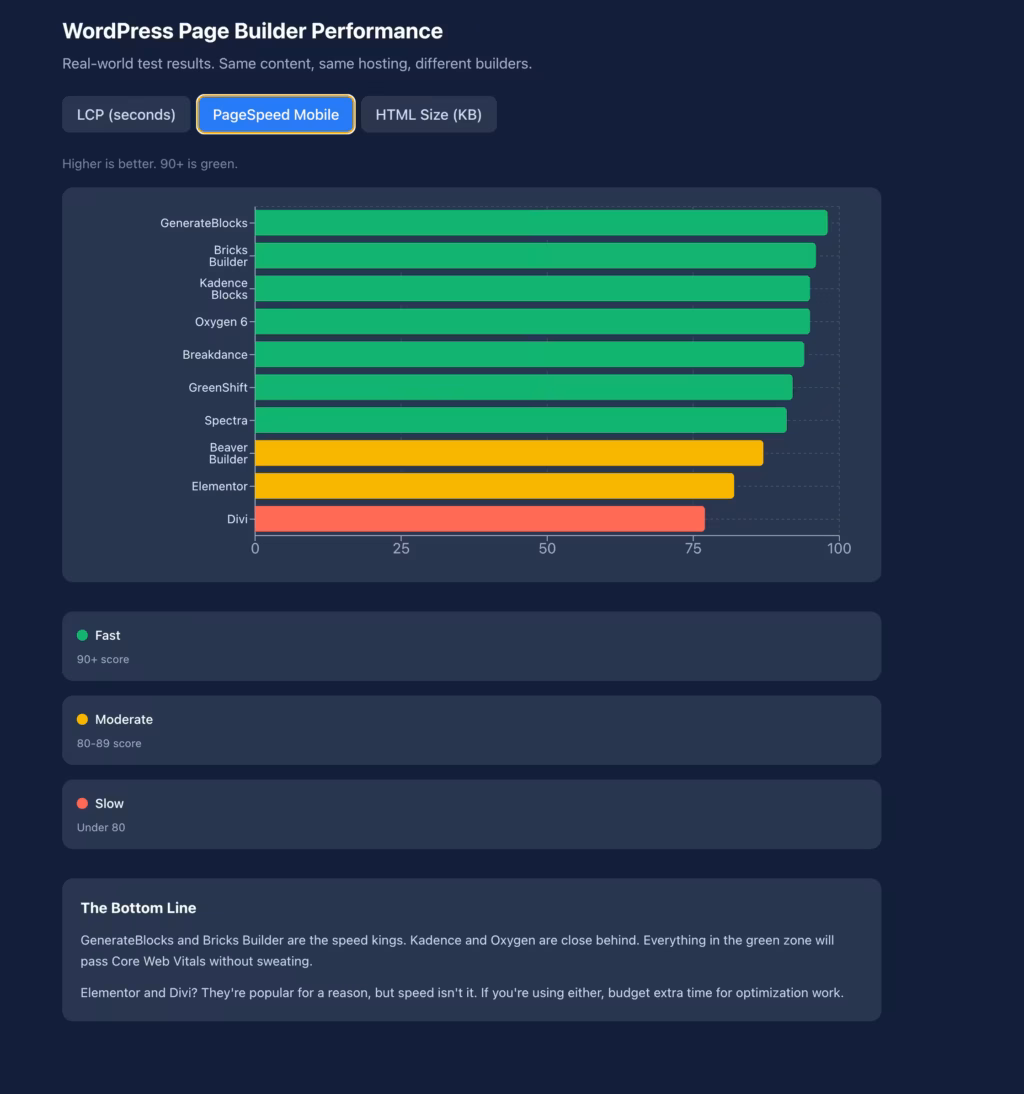Open the HTML Size (KB) view
The width and height of the screenshot is (1024, 1094).
[428, 114]
